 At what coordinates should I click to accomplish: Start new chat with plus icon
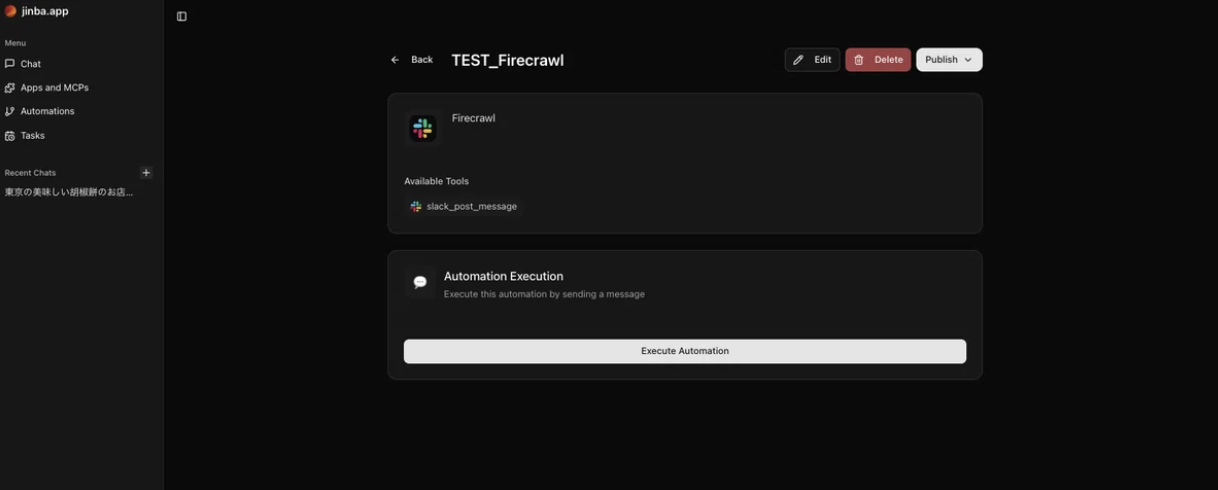pos(146,172)
